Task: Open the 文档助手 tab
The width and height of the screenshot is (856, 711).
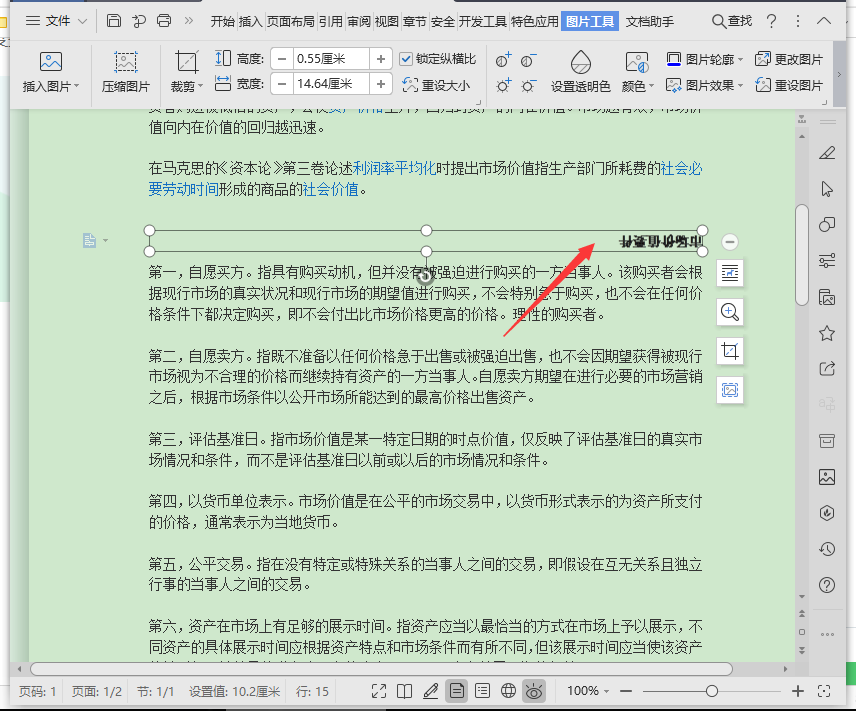Action: point(650,21)
